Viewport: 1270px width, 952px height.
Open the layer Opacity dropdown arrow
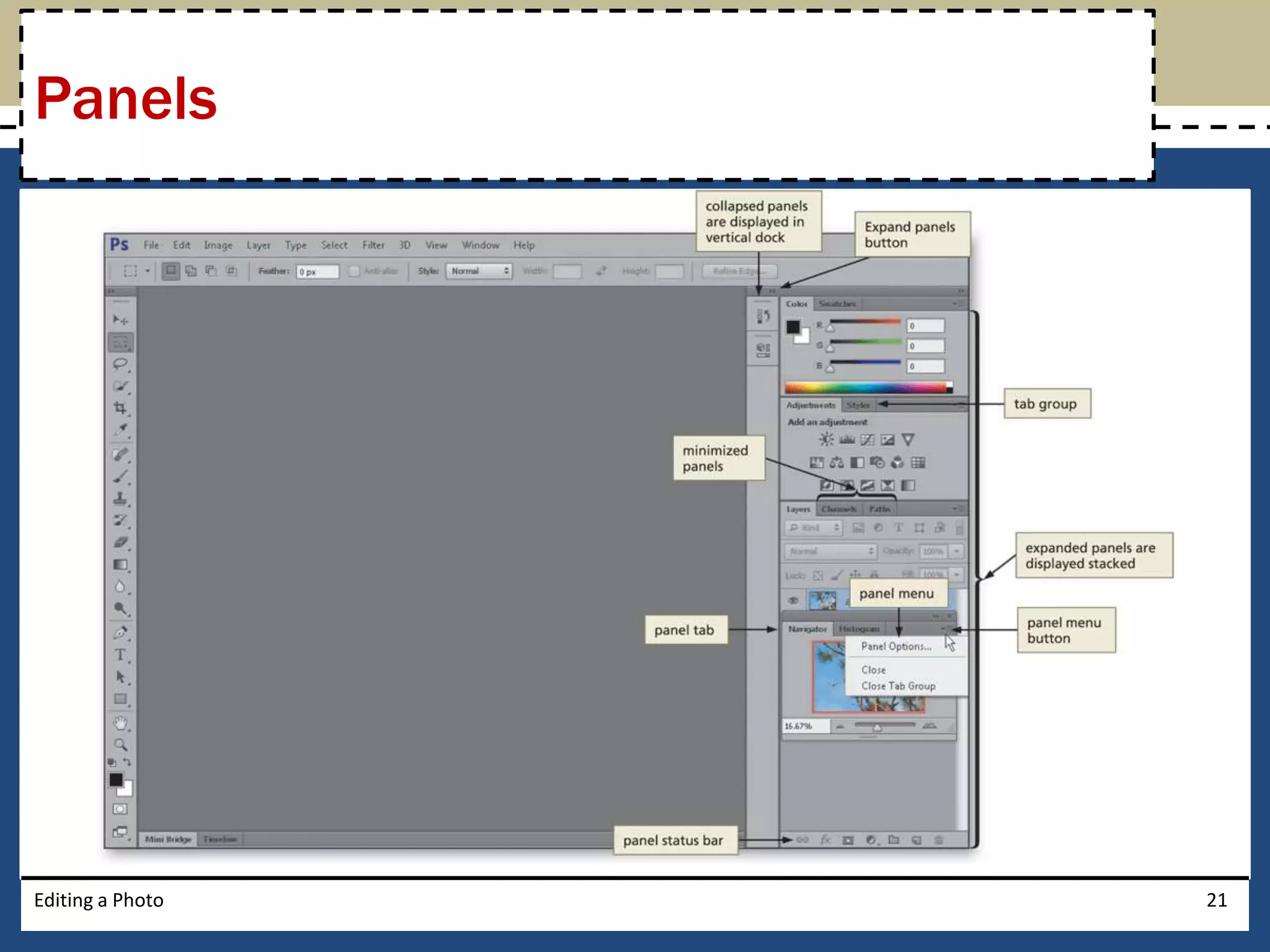957,551
